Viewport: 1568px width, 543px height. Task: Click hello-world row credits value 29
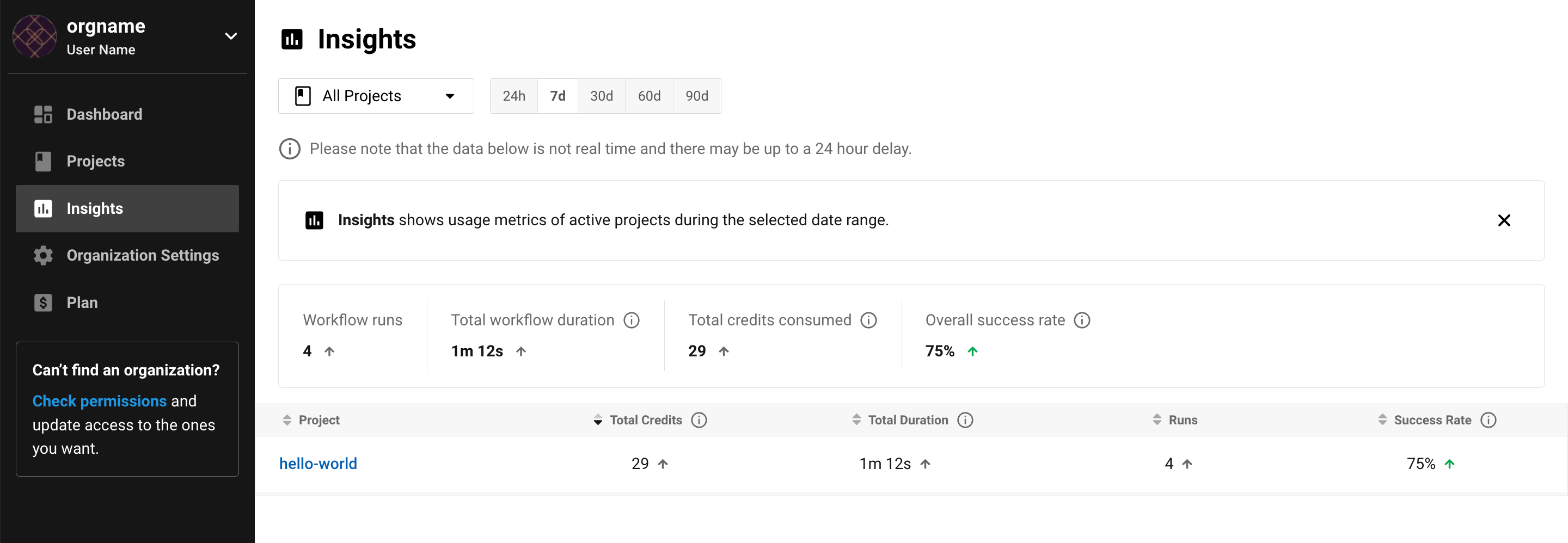click(x=640, y=464)
